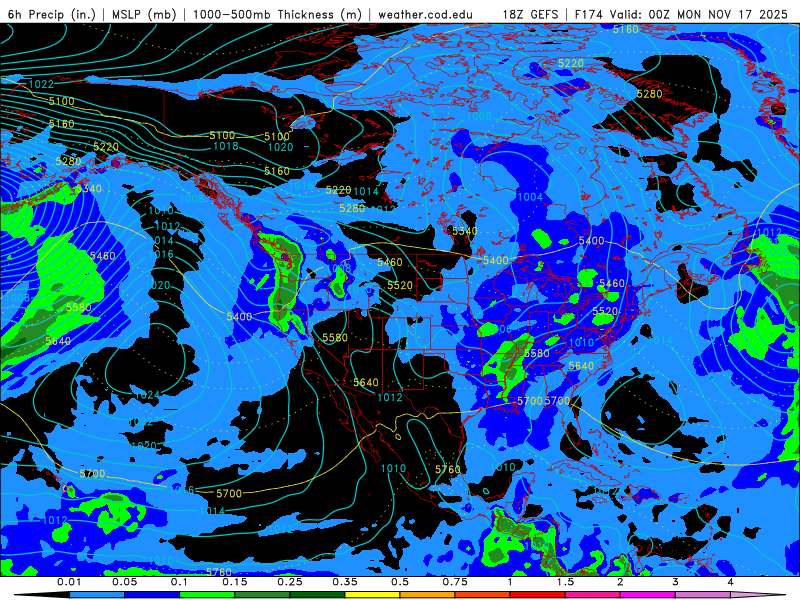Image resolution: width=800 pixels, height=600 pixels.
Task: Click the '0.35' colorbar value
Action: (x=345, y=582)
